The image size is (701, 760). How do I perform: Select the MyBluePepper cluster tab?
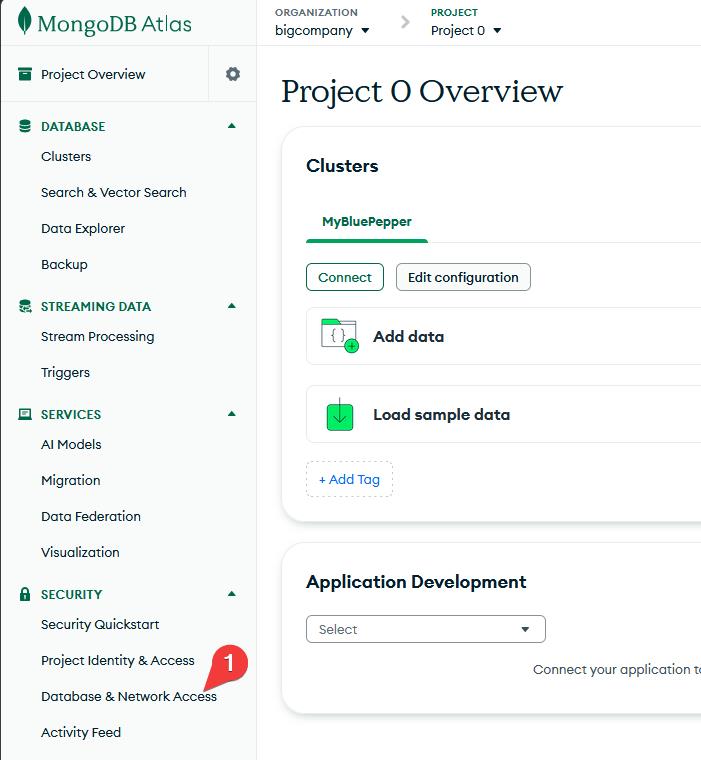366,222
